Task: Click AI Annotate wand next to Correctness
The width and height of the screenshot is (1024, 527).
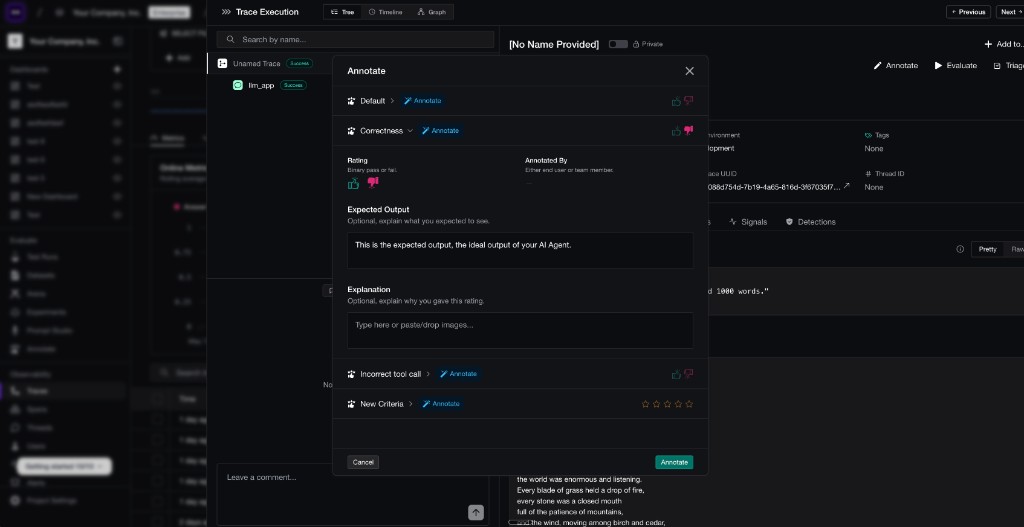Action: click(x=440, y=131)
